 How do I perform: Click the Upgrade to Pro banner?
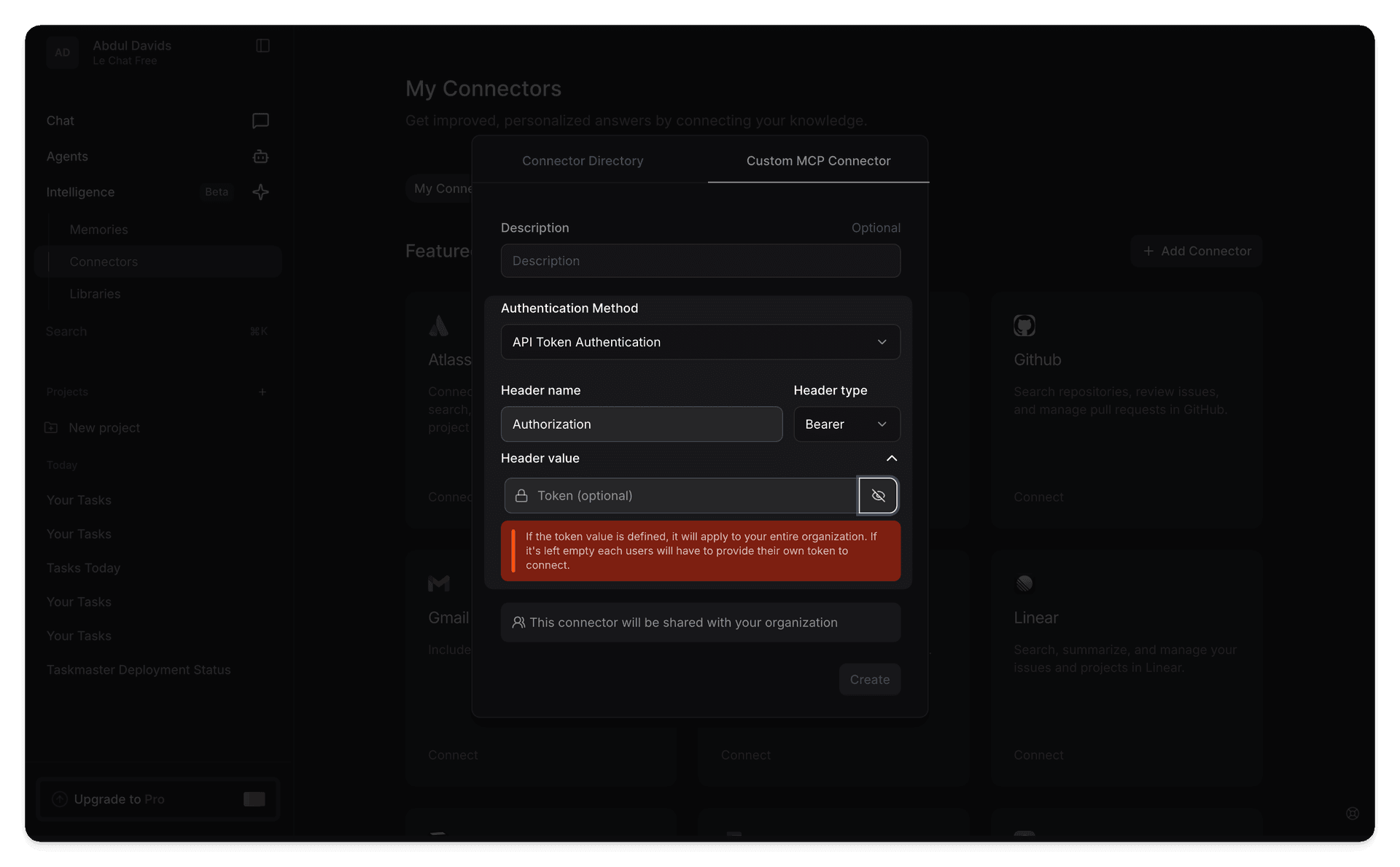tap(157, 799)
